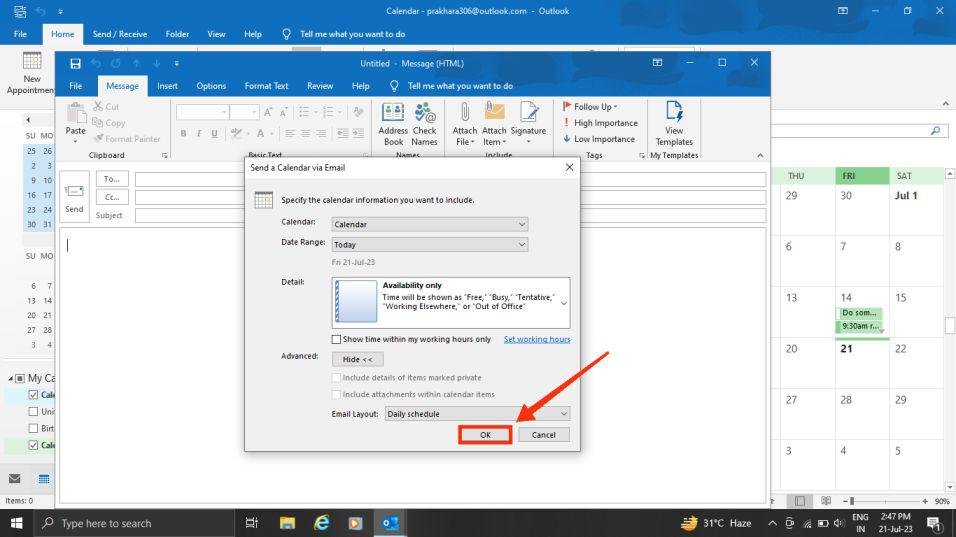The width and height of the screenshot is (956, 537).
Task: Open the Email Layout dropdown
Action: point(477,414)
